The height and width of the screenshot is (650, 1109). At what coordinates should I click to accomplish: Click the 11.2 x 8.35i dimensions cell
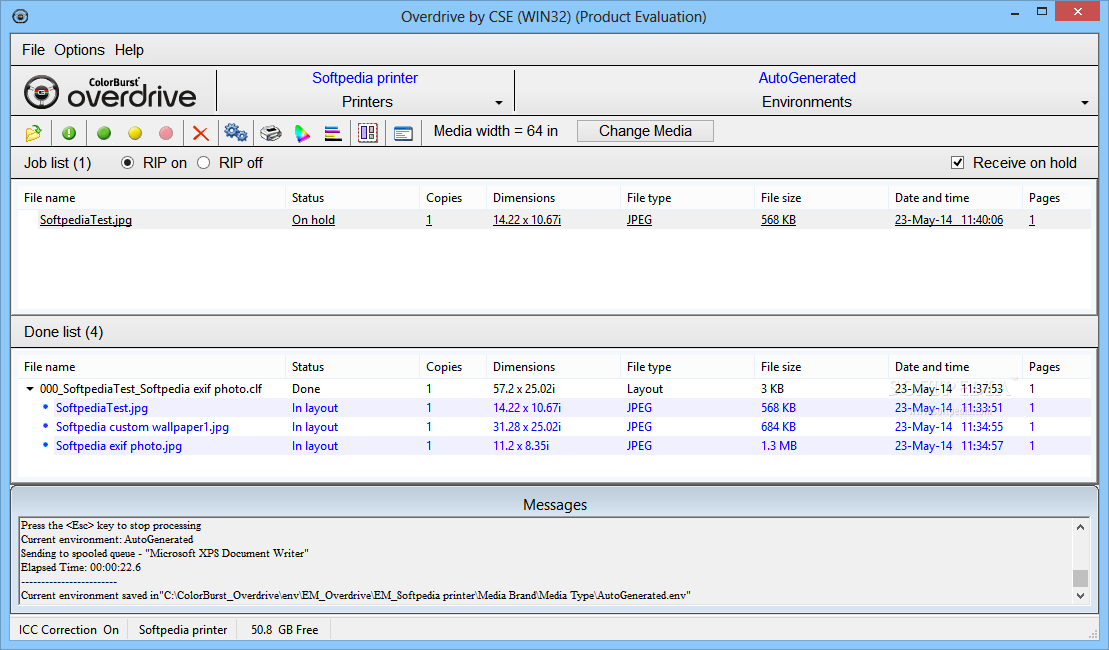pos(521,446)
